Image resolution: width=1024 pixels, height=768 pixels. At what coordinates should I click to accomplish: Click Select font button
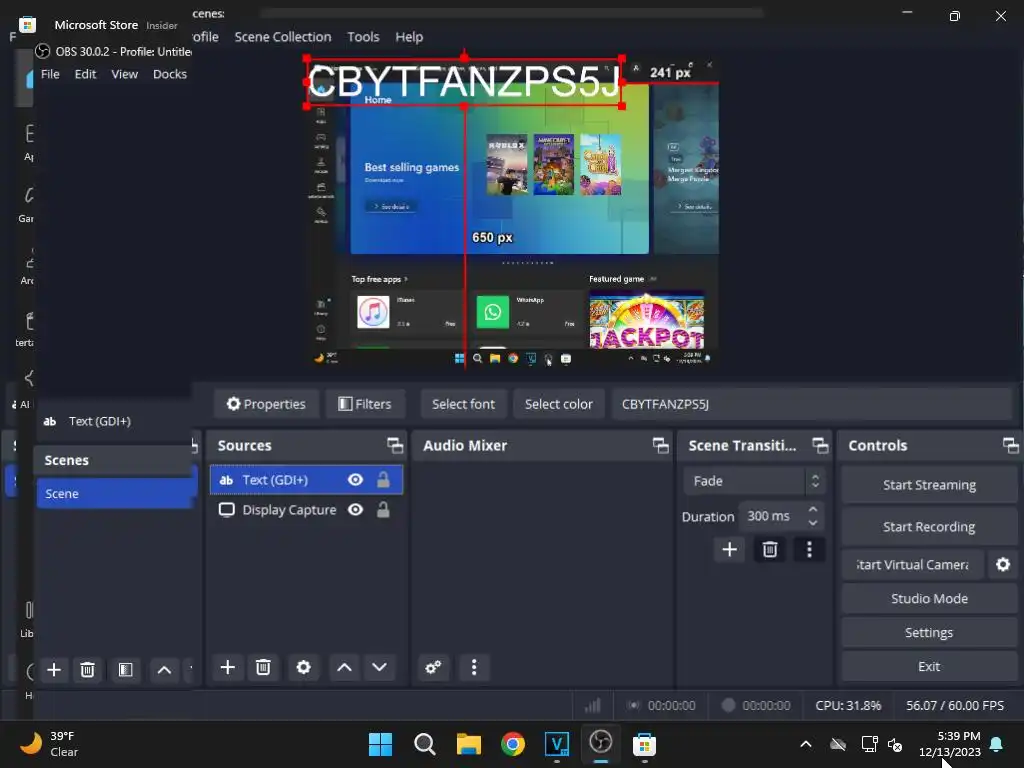[x=464, y=404]
